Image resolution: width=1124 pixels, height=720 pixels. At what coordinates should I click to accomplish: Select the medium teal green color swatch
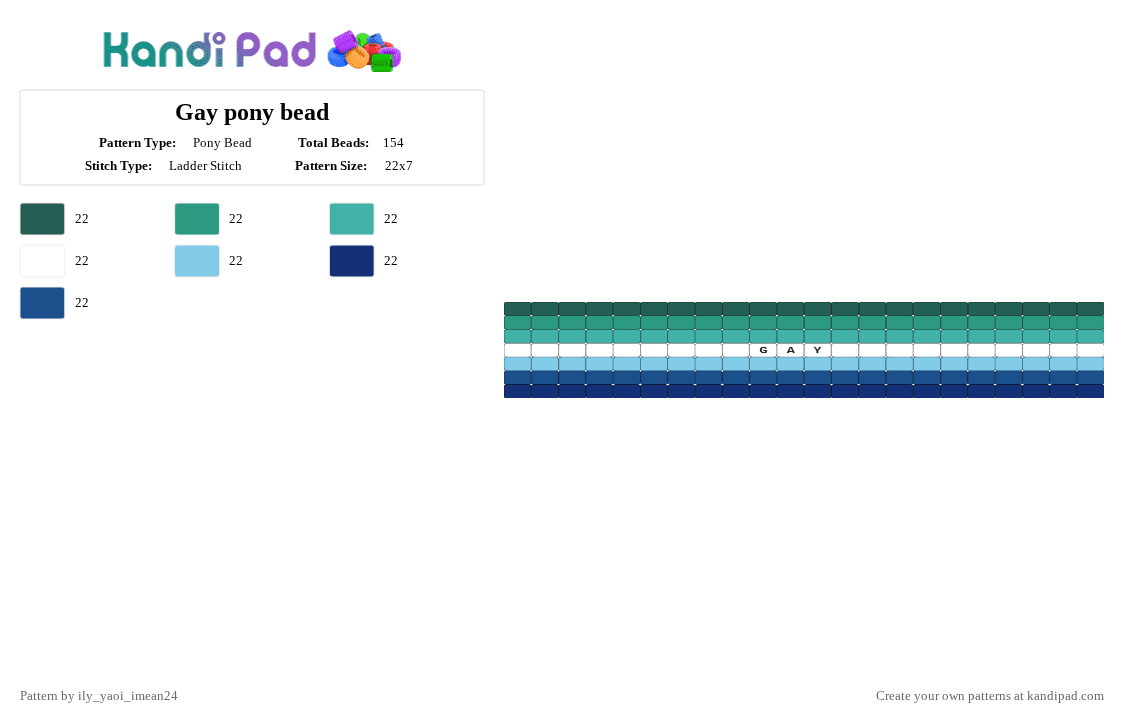pos(197,219)
